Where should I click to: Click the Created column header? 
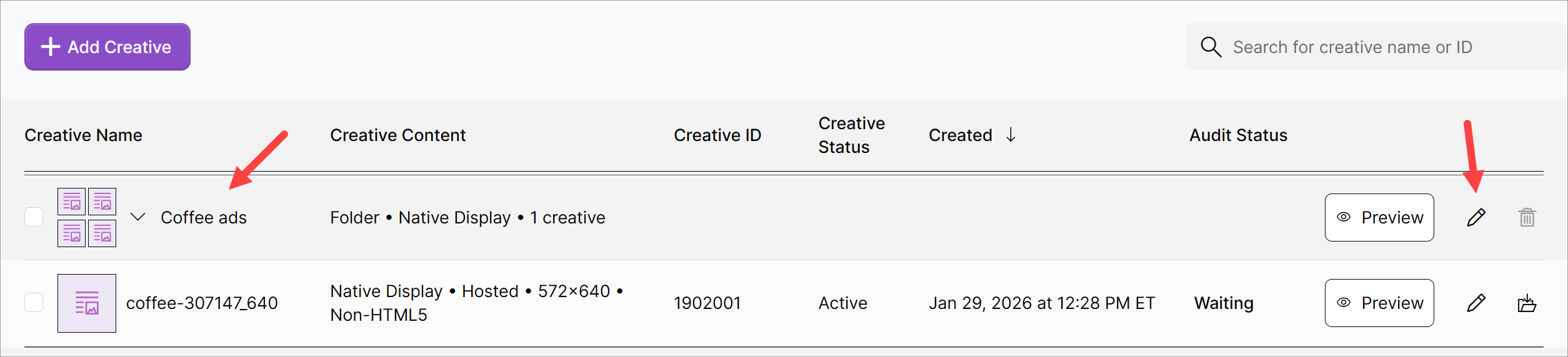click(x=960, y=135)
